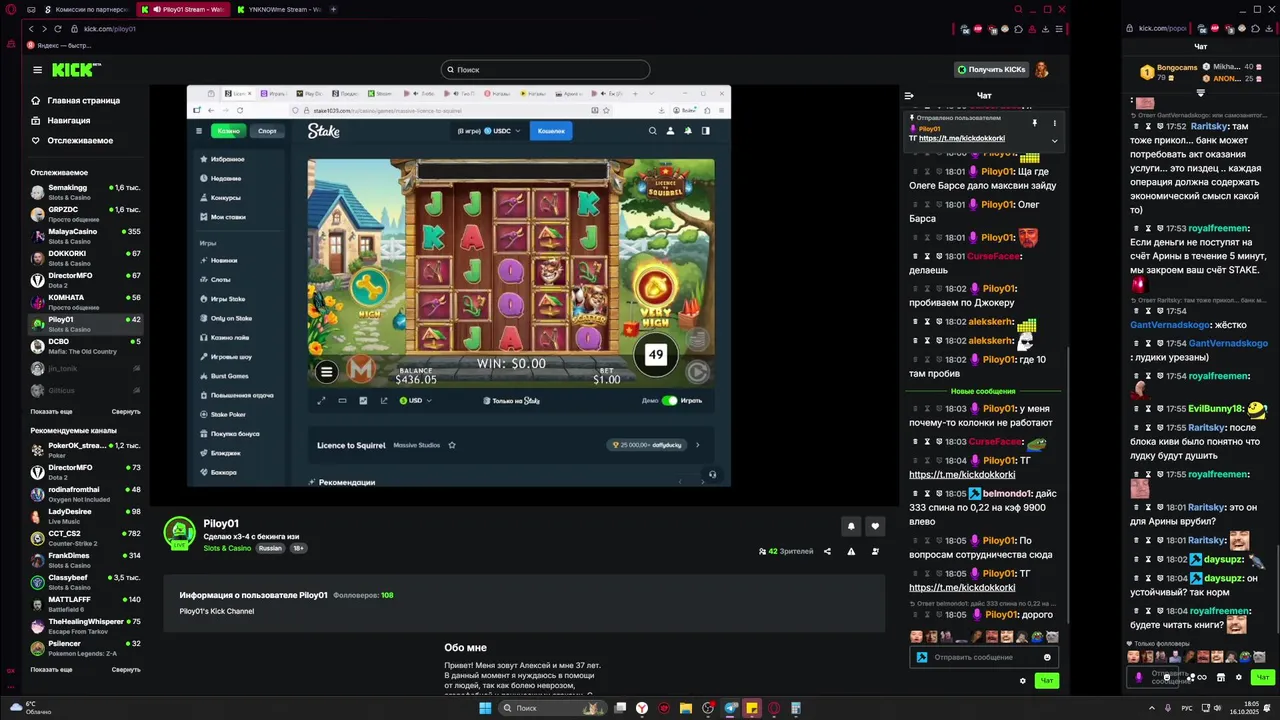Click the Кошелек button in Stake
The height and width of the screenshot is (720, 1280).
551,130
